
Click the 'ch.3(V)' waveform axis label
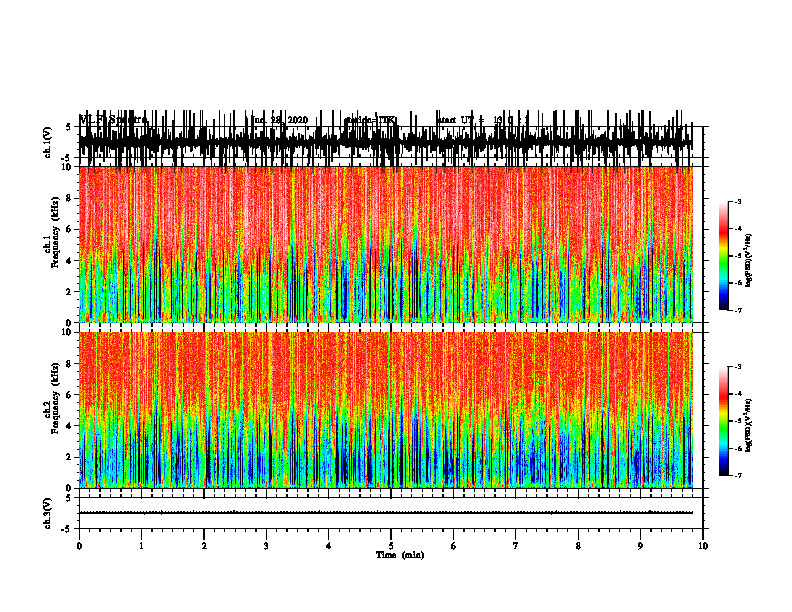(48, 514)
